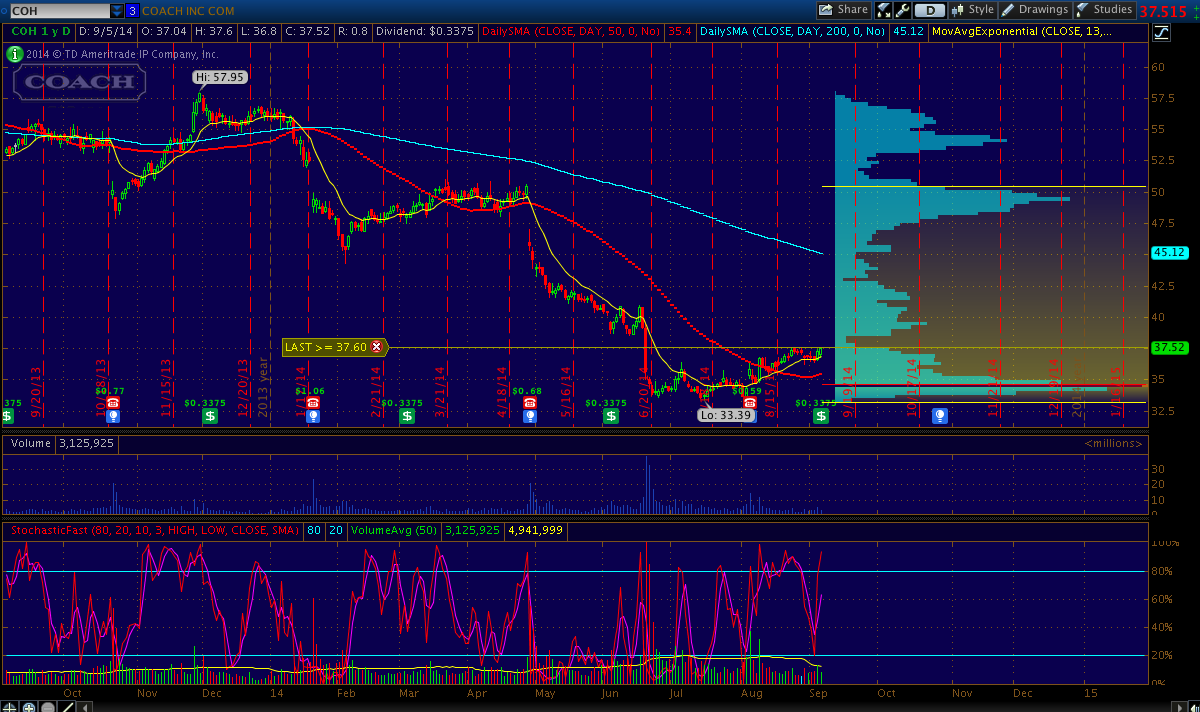Toggle the curve icon at chart's top right
The image size is (1200, 712).
(x=1160, y=32)
